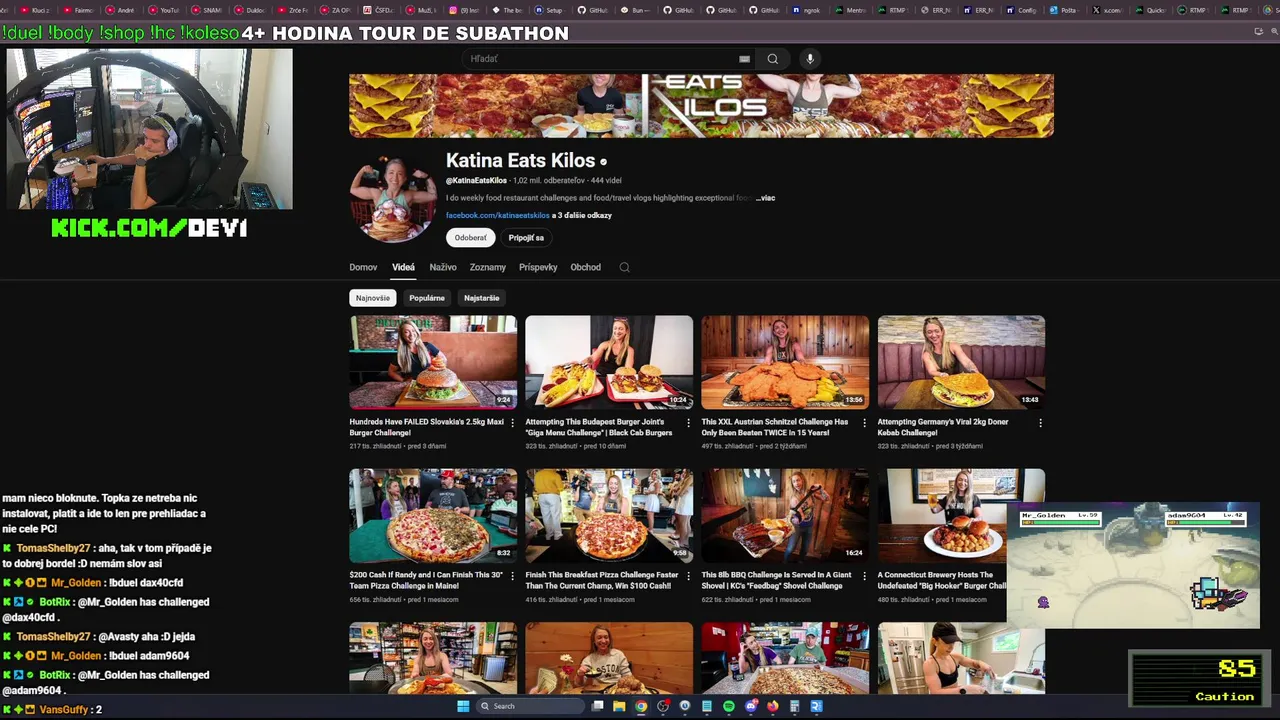Select the Najstaršie sort chip
Screen dimensions: 1280x720
(481, 298)
